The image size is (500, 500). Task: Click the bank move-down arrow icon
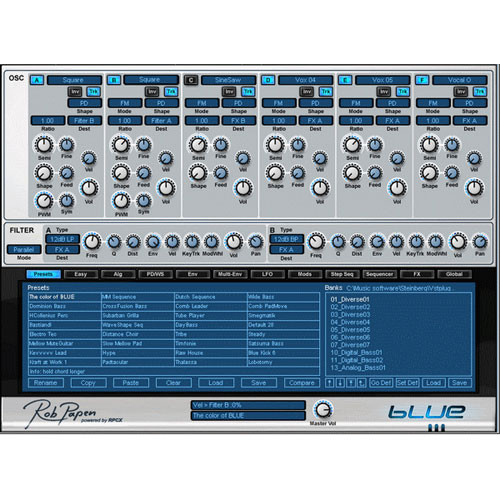[x=340, y=383]
